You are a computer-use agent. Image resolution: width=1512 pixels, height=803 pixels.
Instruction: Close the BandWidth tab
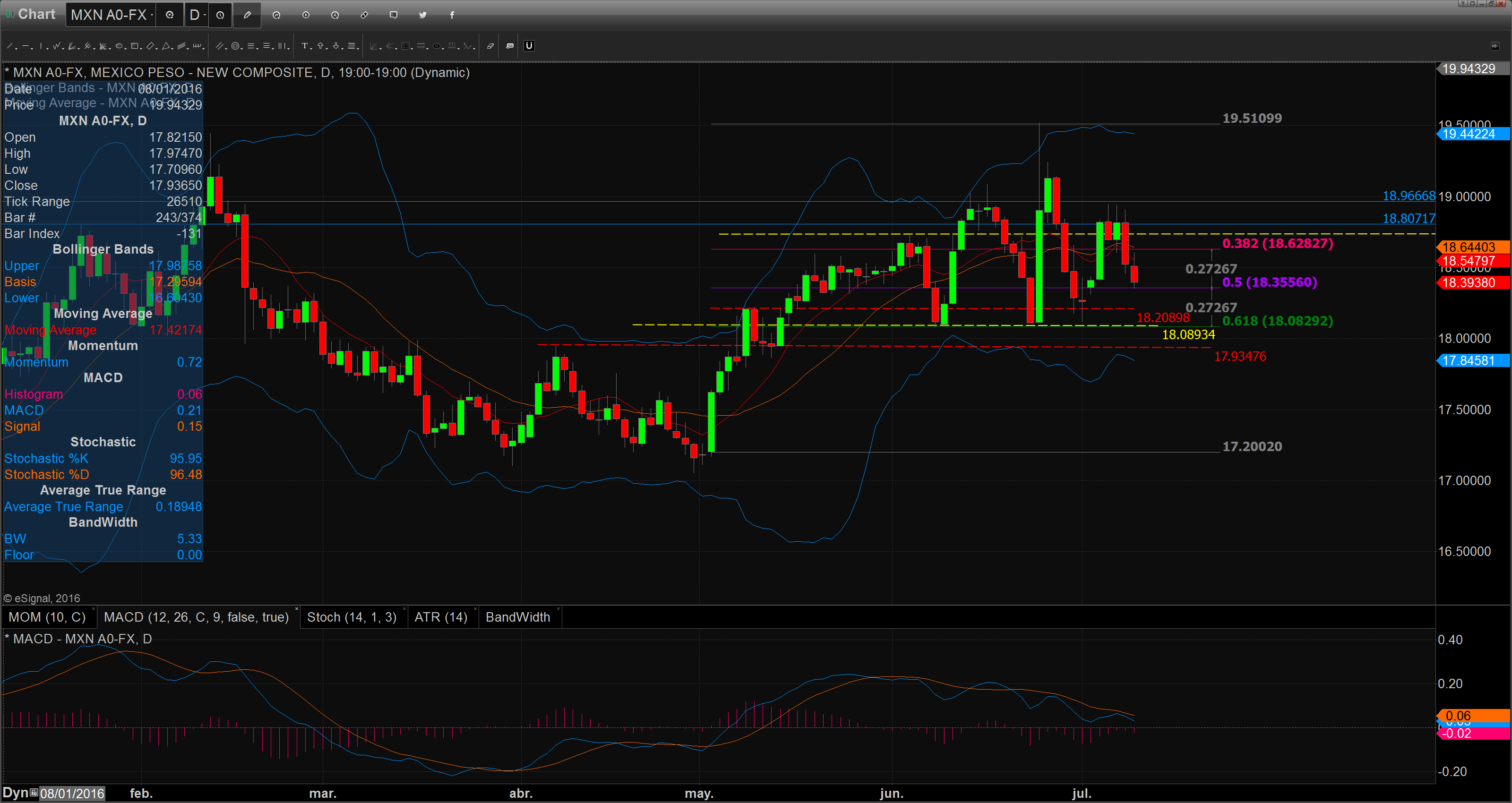(558, 609)
